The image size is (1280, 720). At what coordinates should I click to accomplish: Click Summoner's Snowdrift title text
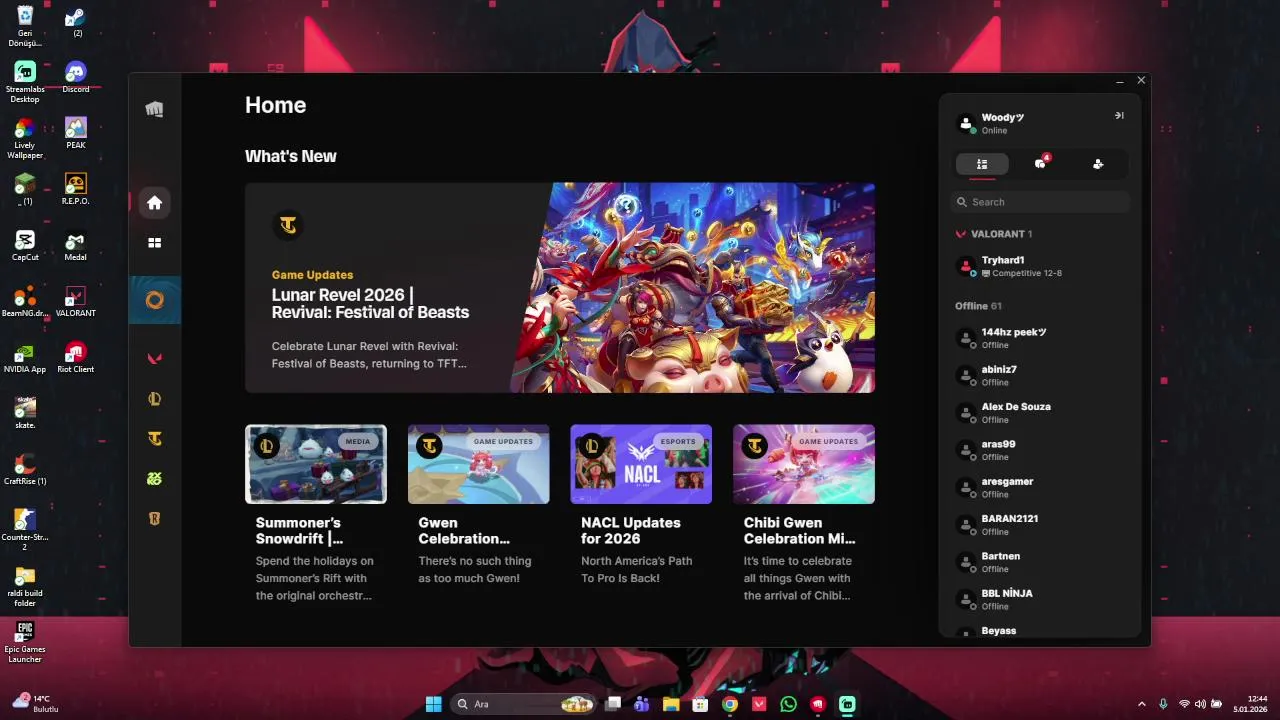(299, 530)
